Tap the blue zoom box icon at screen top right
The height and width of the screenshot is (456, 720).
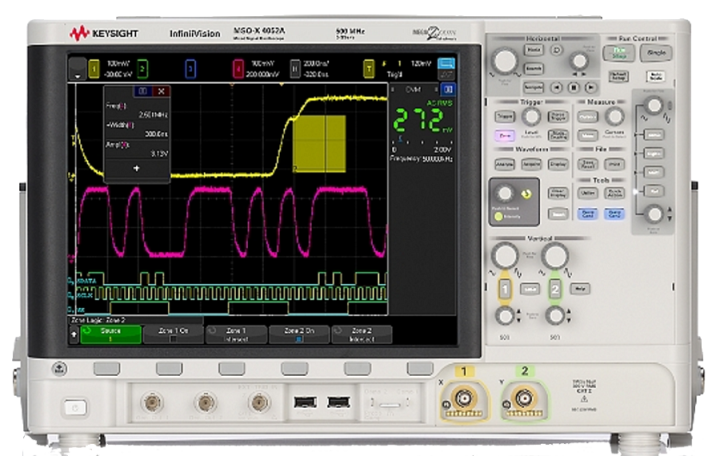click(x=446, y=63)
